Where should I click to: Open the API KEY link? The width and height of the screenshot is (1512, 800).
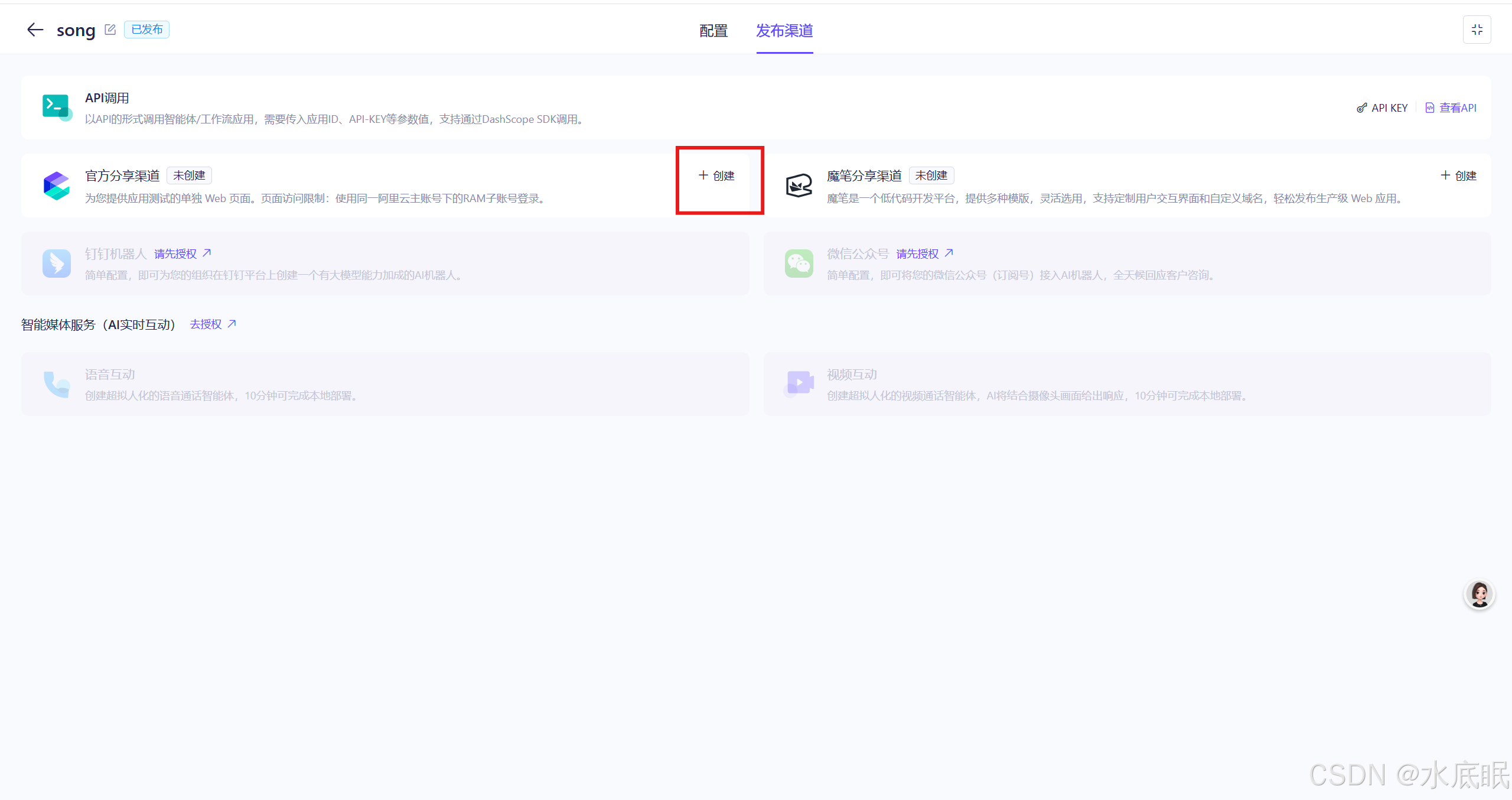(x=1383, y=108)
